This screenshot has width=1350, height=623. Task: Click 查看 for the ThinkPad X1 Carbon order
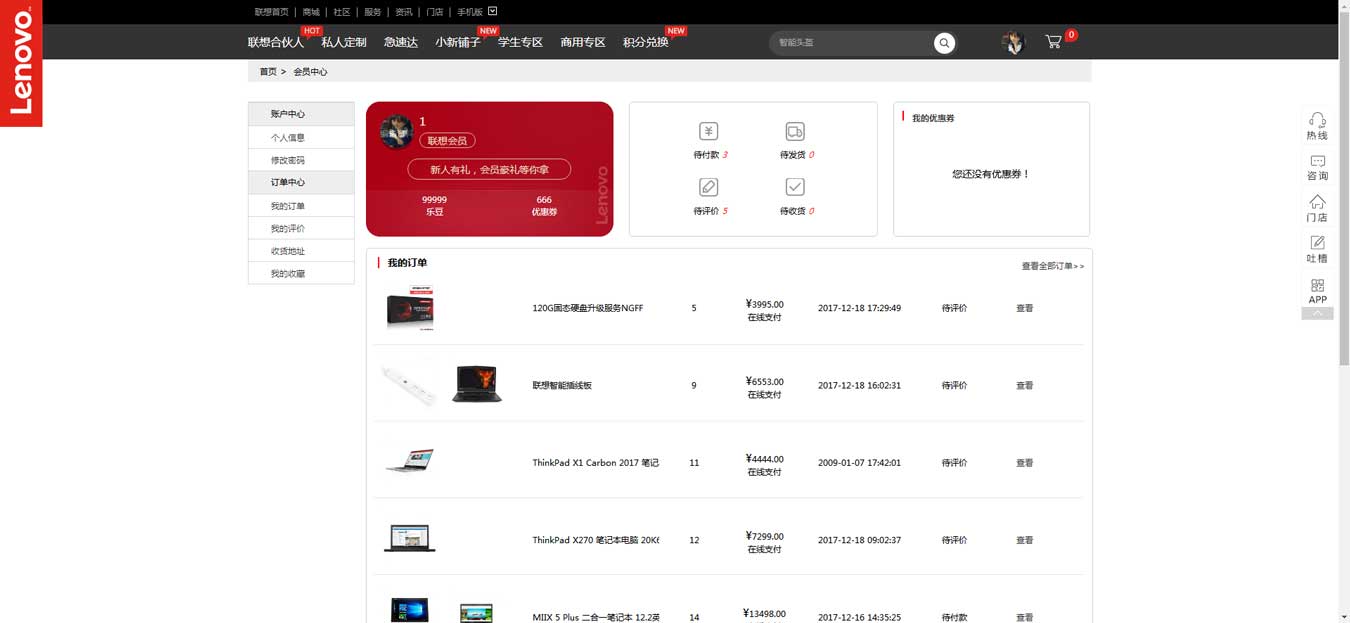tap(1025, 463)
